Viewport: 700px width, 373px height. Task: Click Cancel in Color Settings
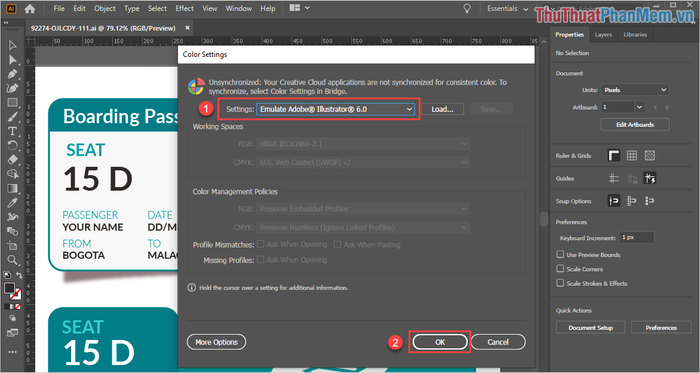pyautogui.click(x=498, y=342)
